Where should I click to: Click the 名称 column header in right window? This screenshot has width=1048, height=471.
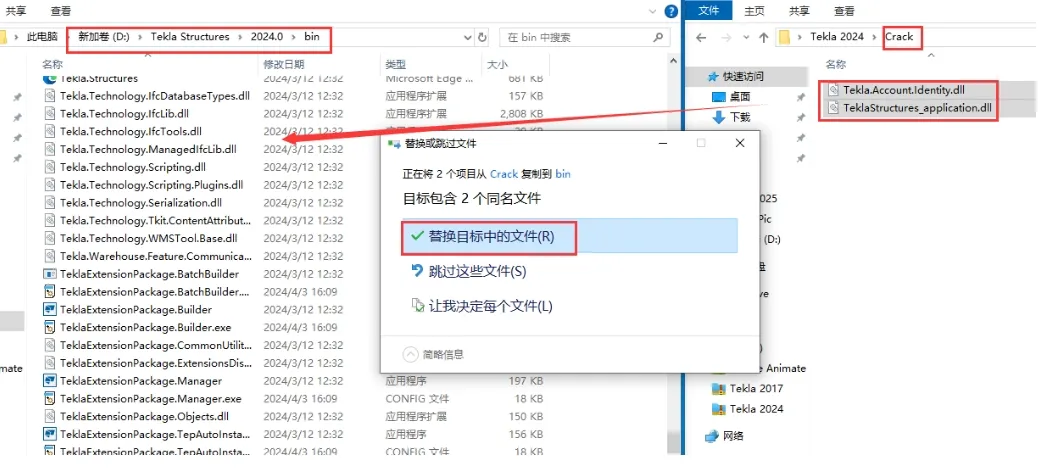pyautogui.click(x=835, y=64)
